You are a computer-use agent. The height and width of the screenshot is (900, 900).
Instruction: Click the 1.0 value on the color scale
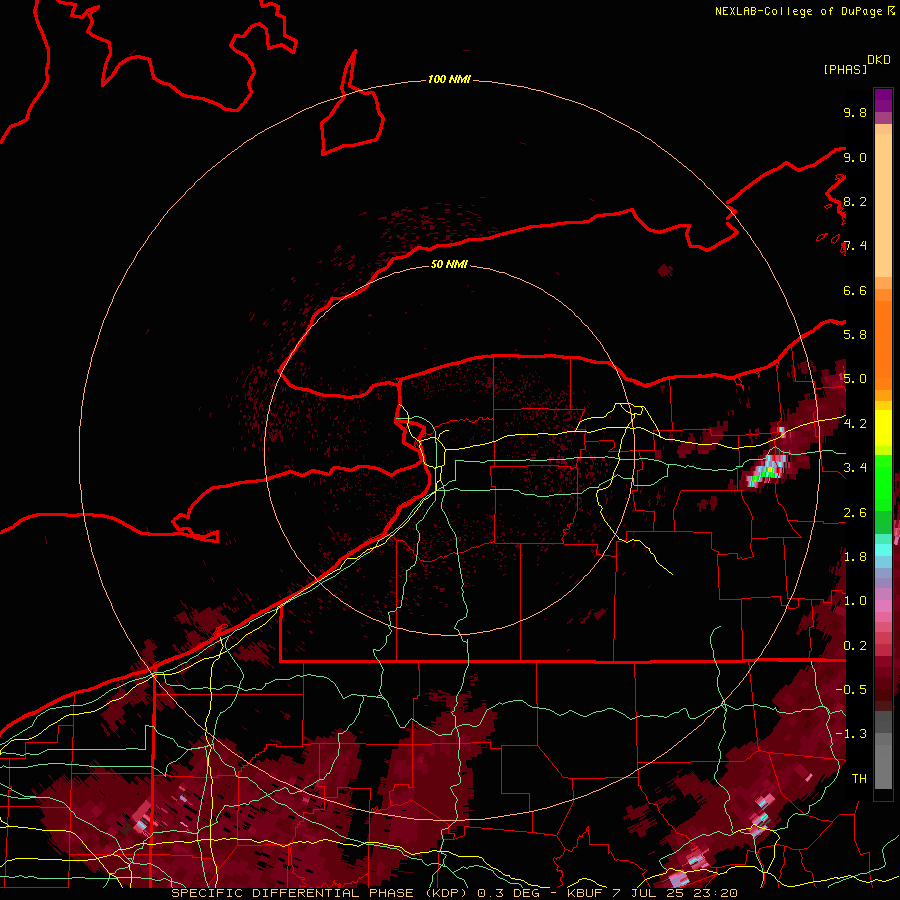(855, 601)
